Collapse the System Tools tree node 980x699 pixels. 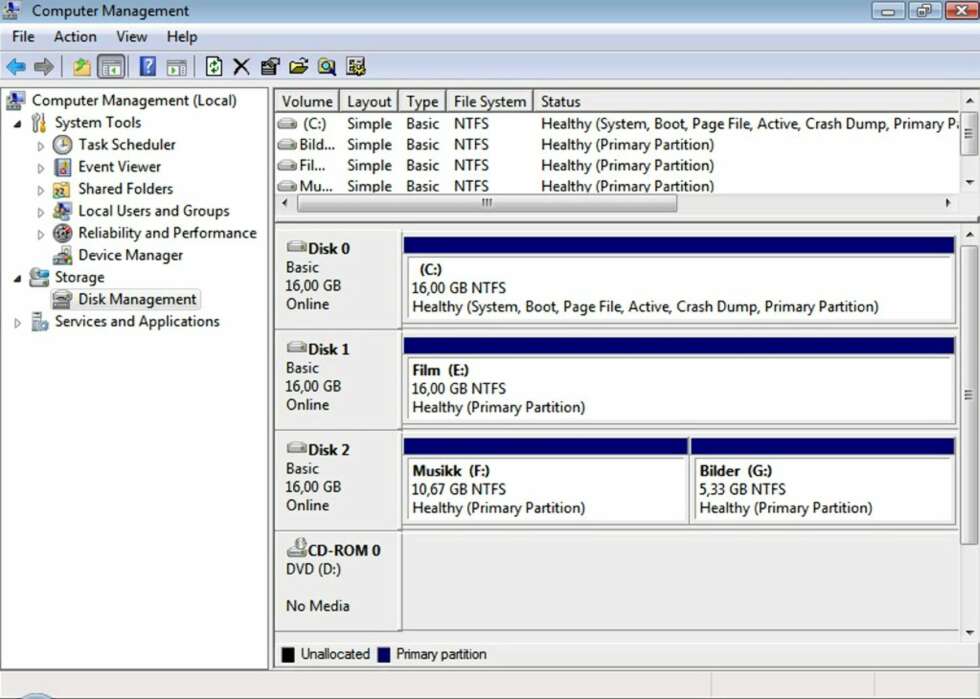coord(18,124)
